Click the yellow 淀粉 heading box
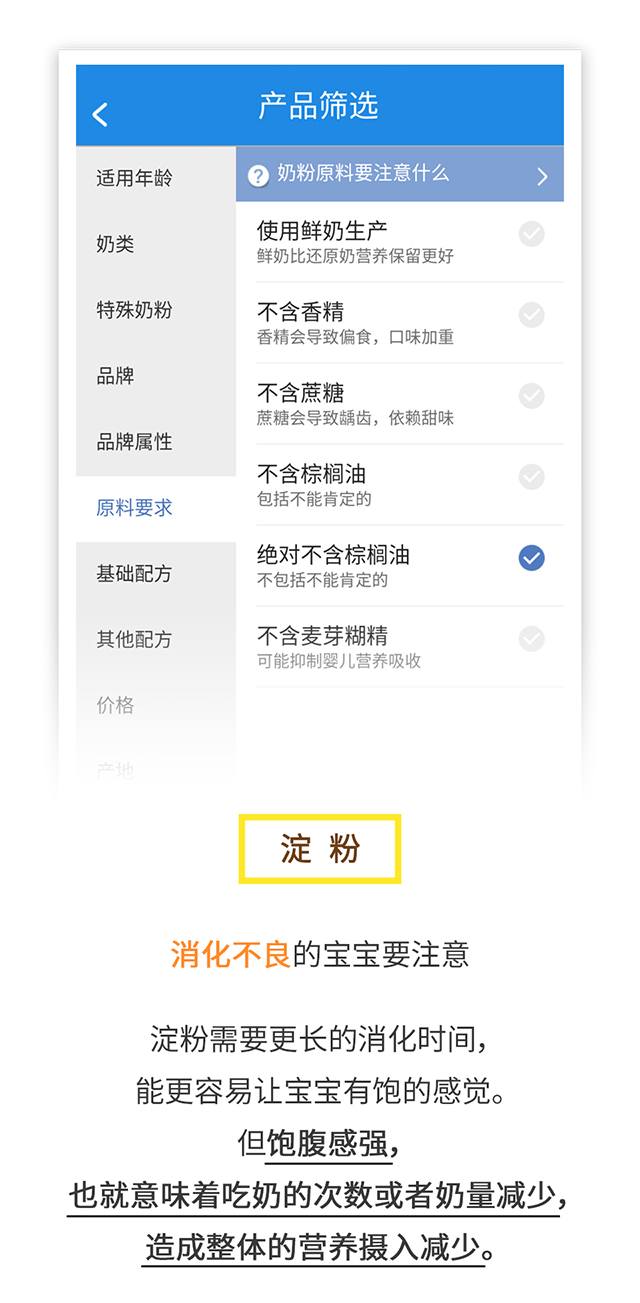The image size is (640, 1303). [320, 849]
